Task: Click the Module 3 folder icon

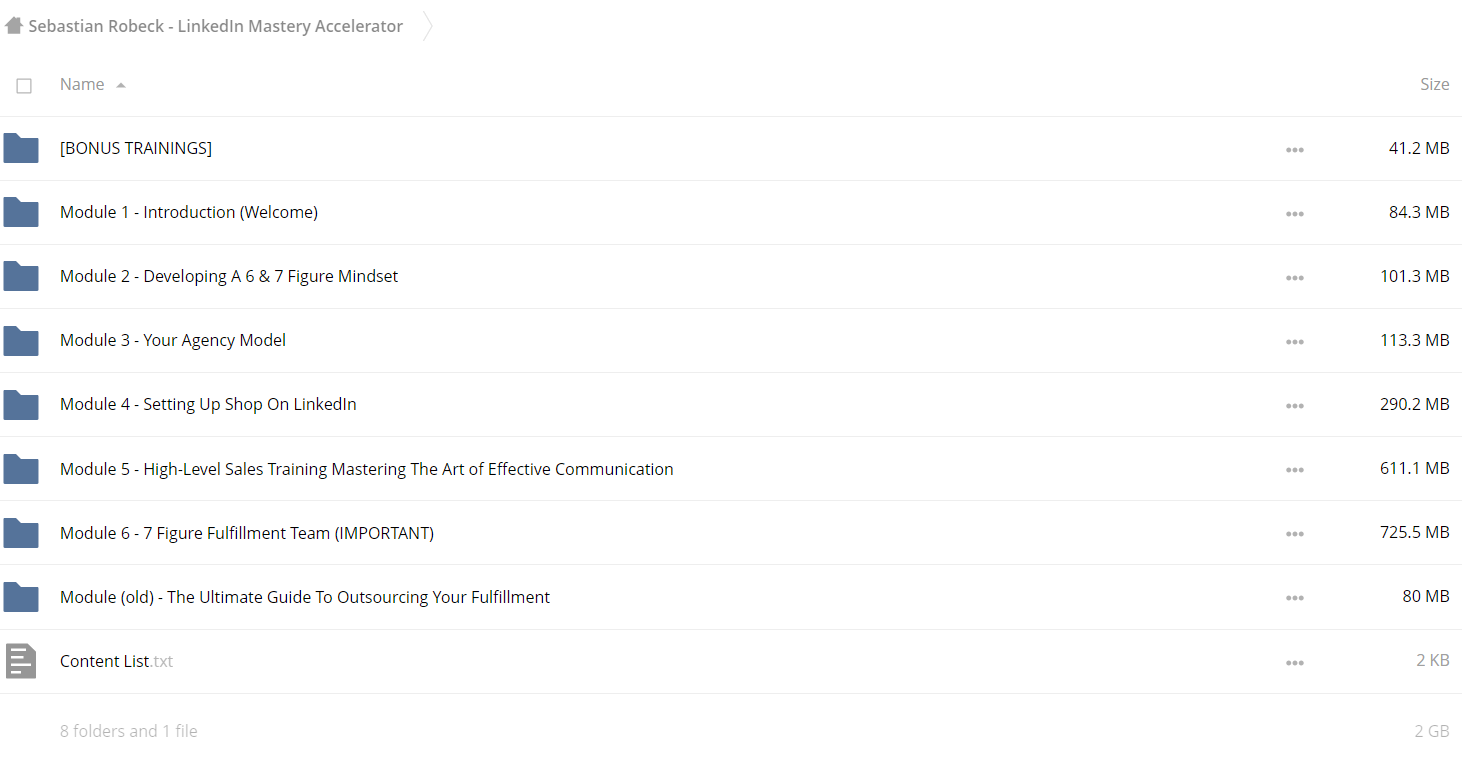Action: 21,340
